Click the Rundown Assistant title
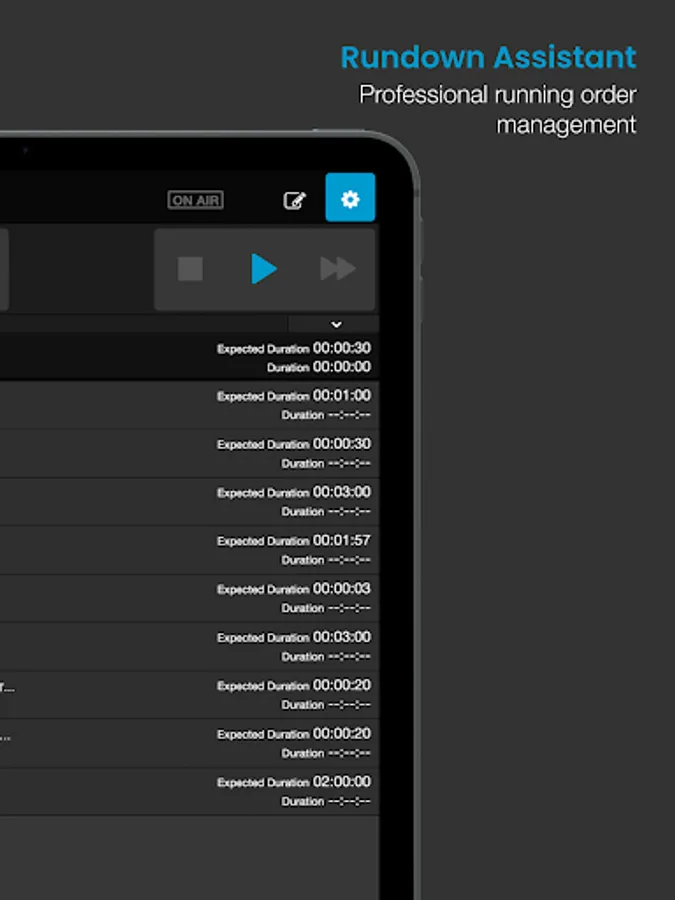 [488, 57]
